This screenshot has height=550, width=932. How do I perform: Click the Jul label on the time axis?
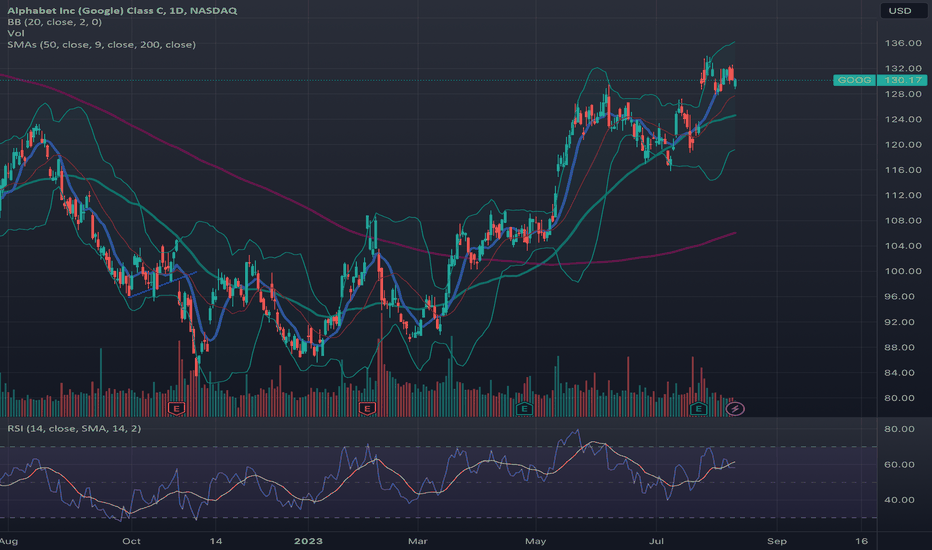656,541
